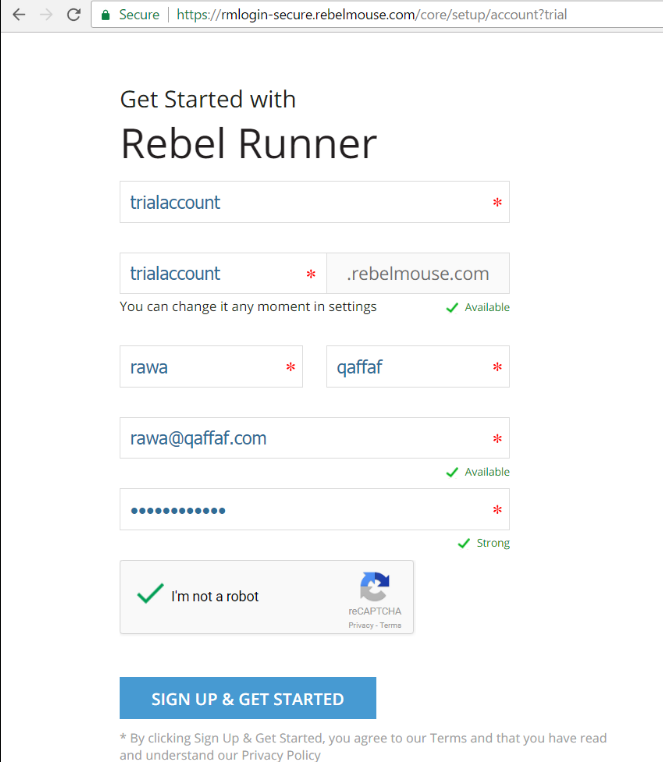Go back using the browser back arrow

[19, 15]
